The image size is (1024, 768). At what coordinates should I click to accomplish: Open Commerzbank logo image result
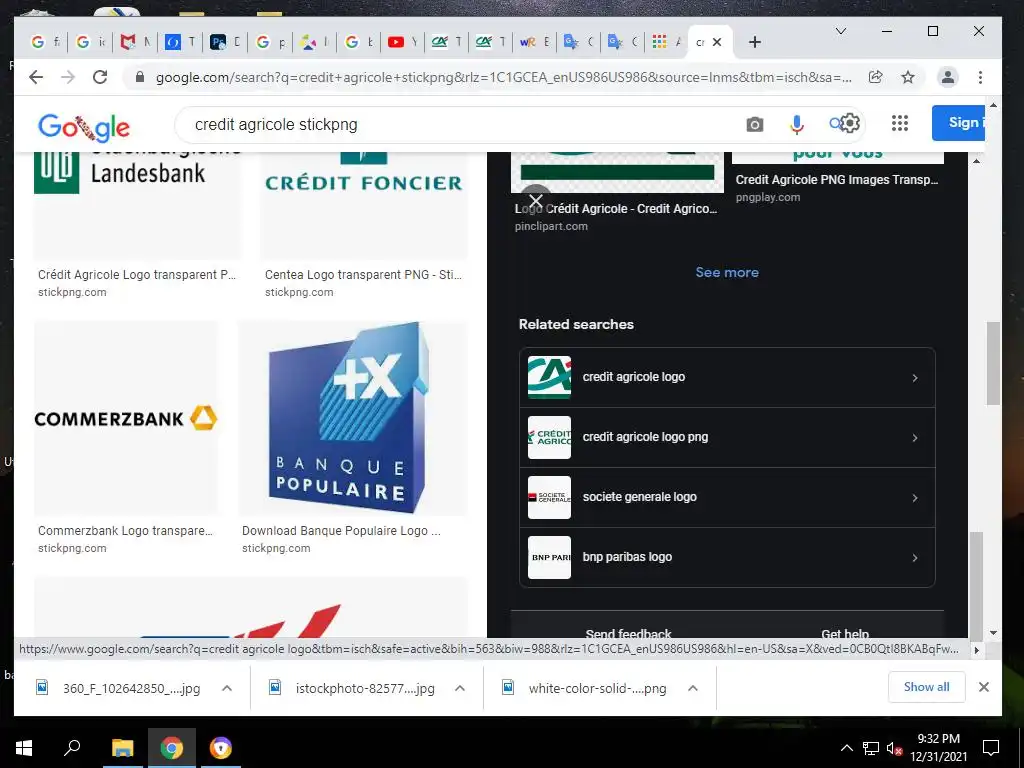click(126, 418)
